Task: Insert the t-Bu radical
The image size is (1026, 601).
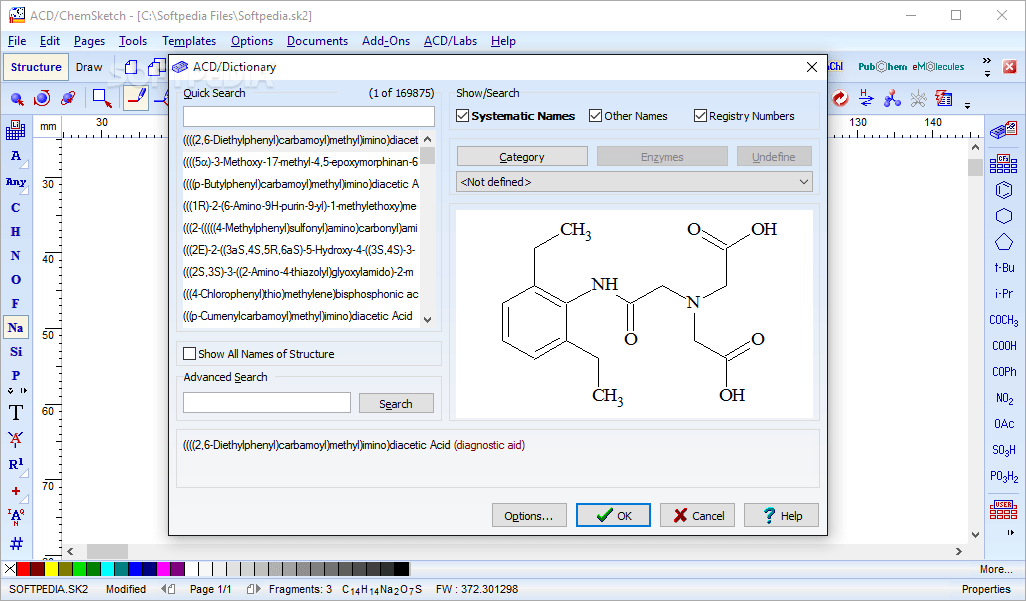Action: click(x=1004, y=268)
